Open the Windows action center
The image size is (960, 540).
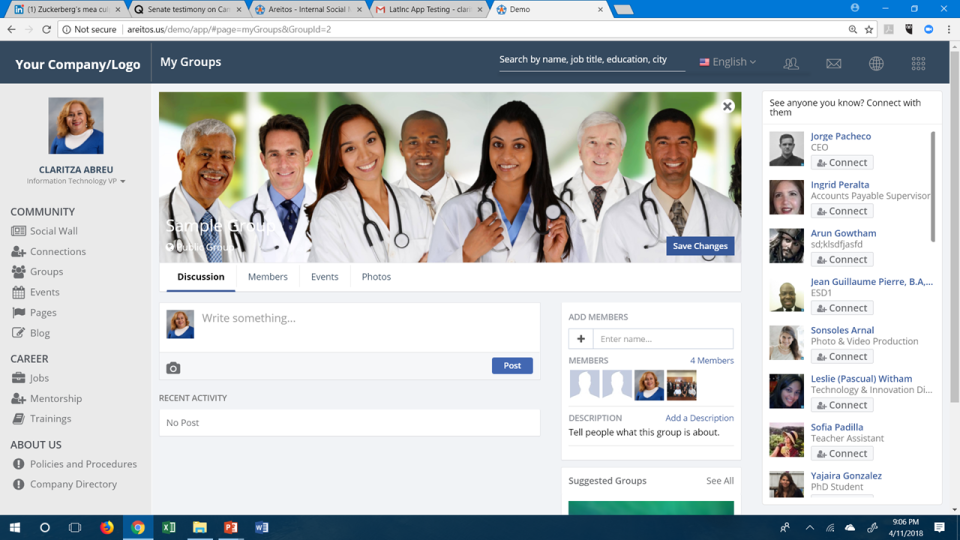pyautogui.click(x=939, y=527)
